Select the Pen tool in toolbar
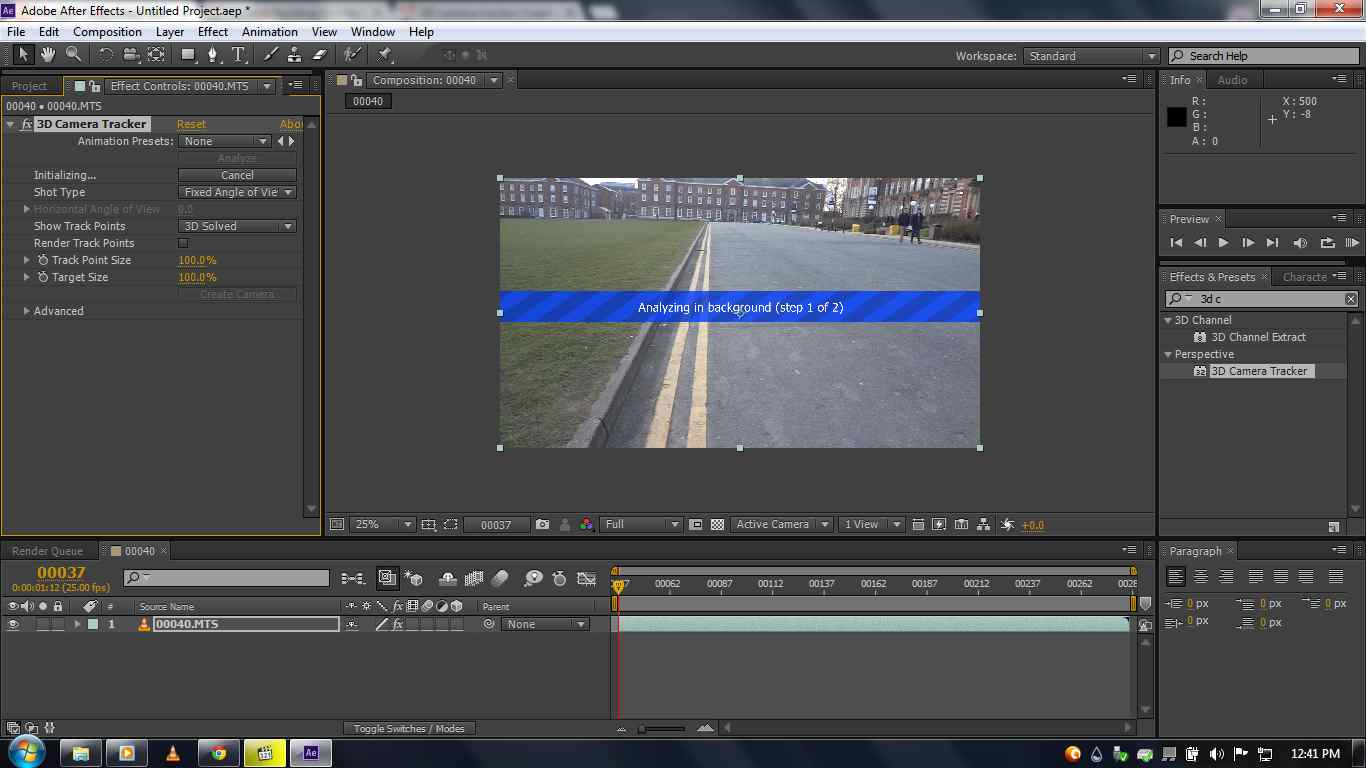The height and width of the screenshot is (768, 1366). [212, 55]
